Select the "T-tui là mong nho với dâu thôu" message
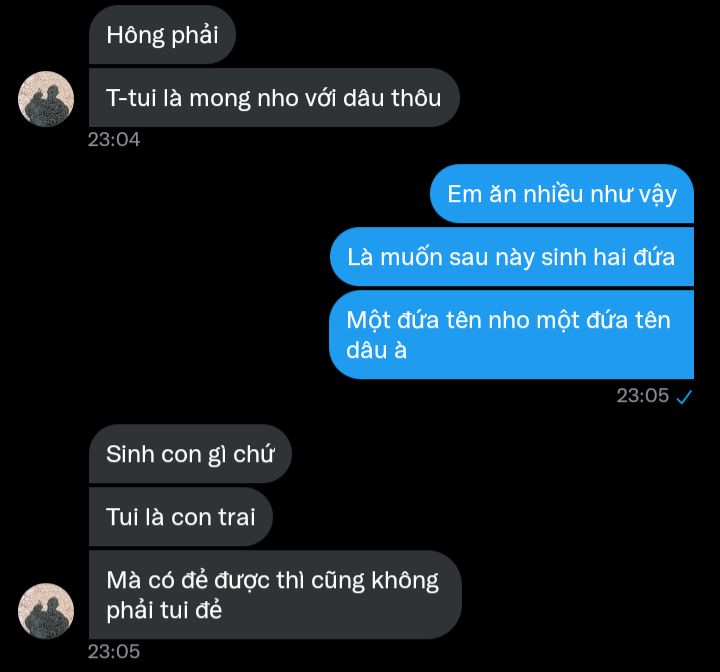 pyautogui.click(x=274, y=98)
